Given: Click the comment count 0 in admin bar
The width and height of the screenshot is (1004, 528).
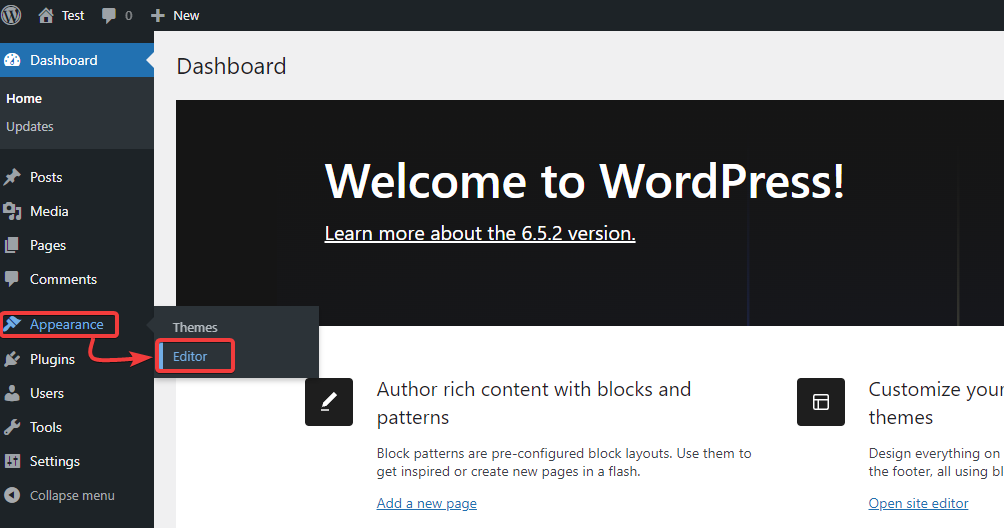Looking at the screenshot, I should pyautogui.click(x=129, y=15).
